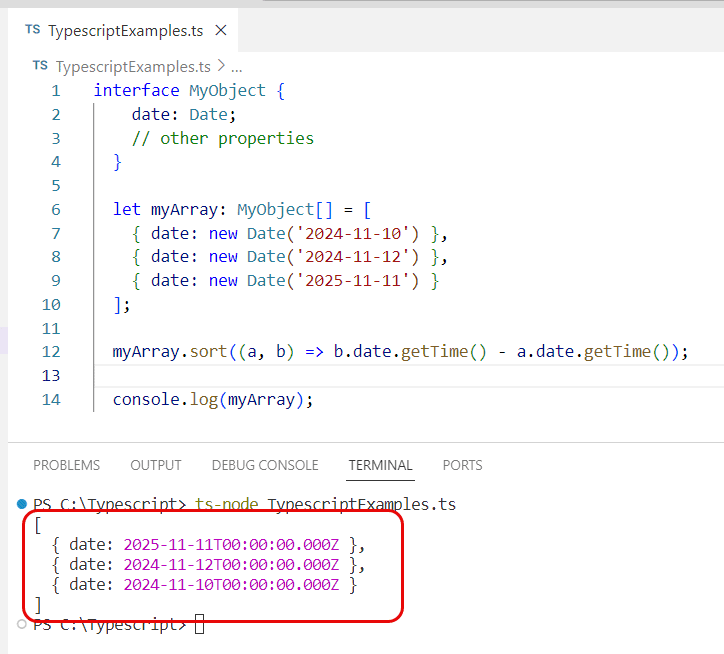Viewport: 724px width, 654px height.
Task: Click terminal output 2024-11-10T00:00:00.000Z
Action: [x=231, y=585]
